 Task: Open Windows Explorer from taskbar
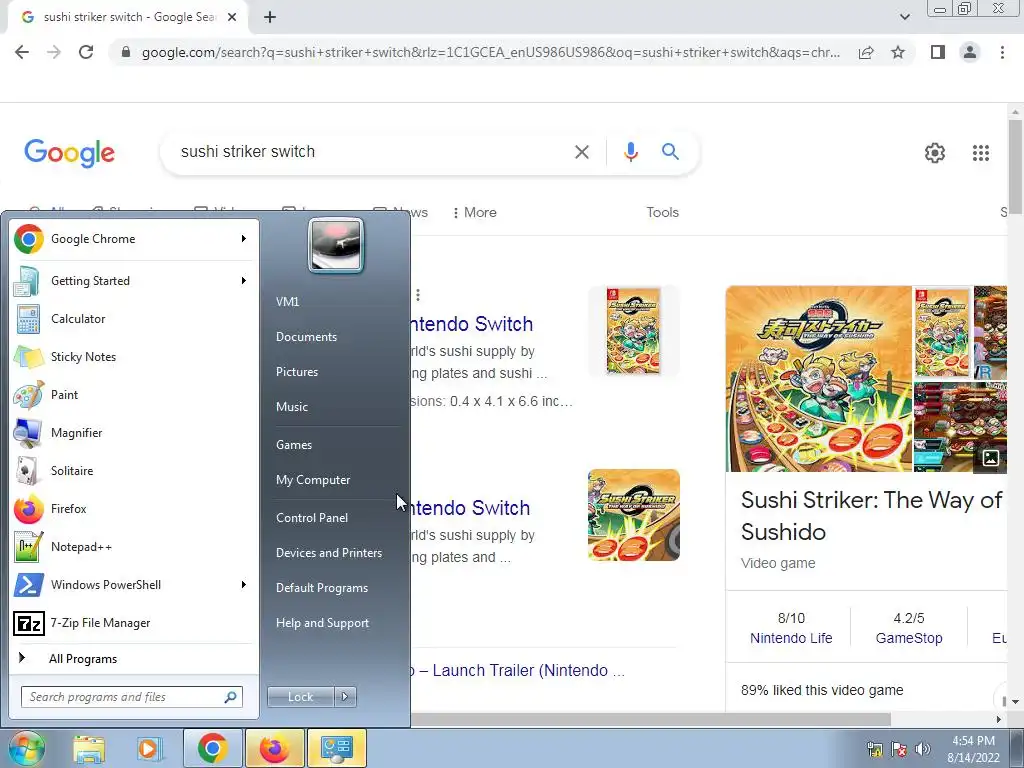(89, 748)
